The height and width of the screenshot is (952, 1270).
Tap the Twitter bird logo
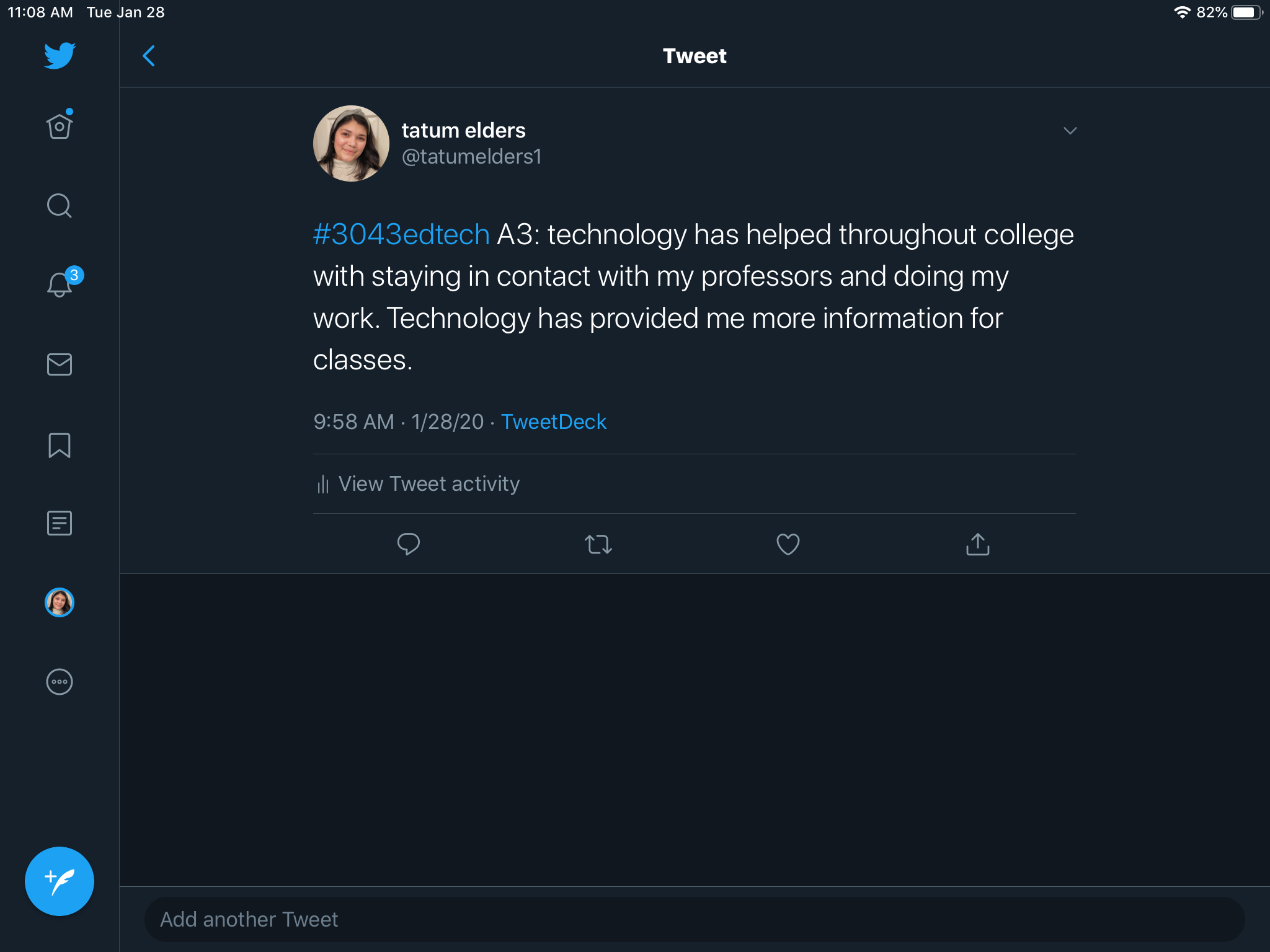click(60, 56)
